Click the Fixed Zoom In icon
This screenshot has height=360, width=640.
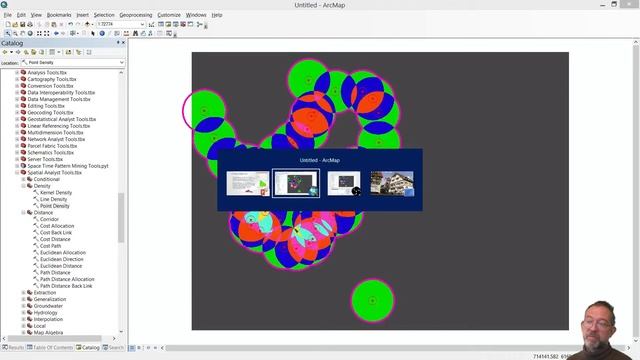(39, 33)
